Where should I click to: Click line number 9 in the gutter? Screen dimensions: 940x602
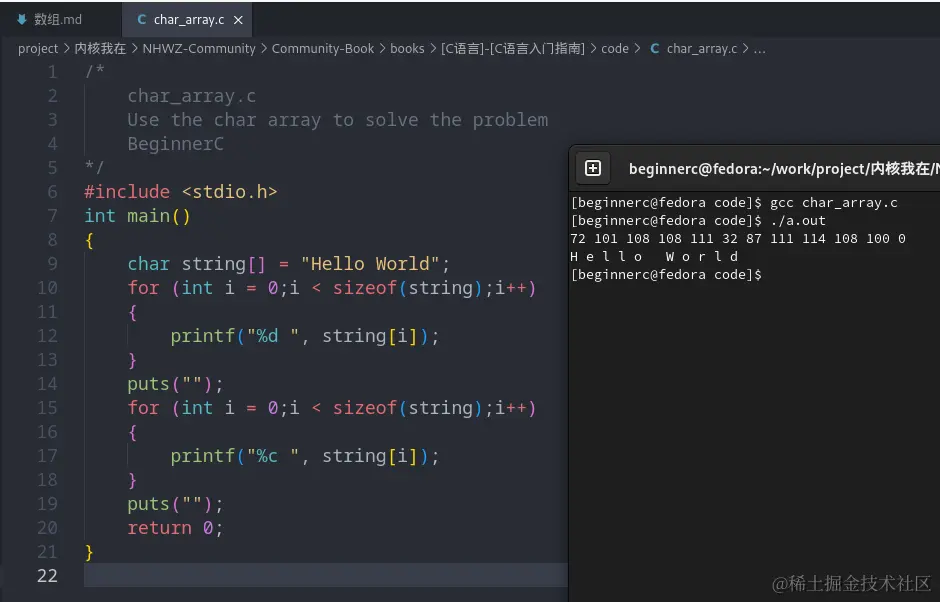pyautogui.click(x=53, y=264)
